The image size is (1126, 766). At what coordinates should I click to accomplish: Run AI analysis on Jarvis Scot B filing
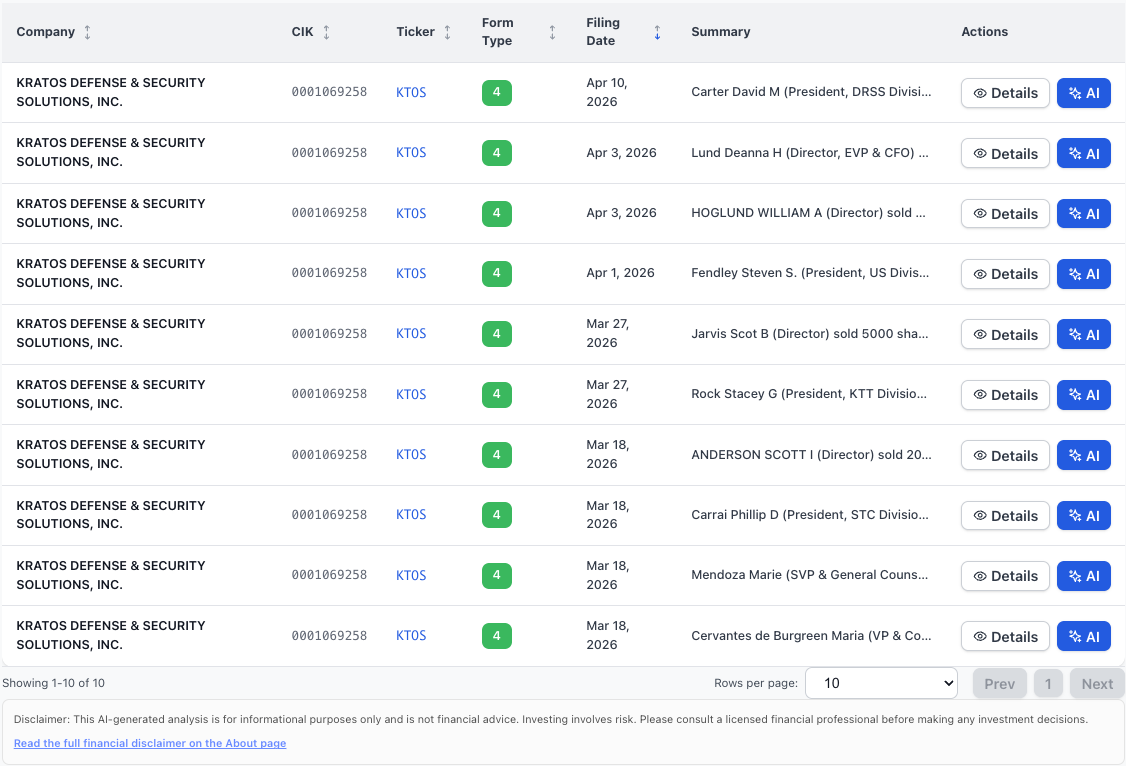[1084, 335]
